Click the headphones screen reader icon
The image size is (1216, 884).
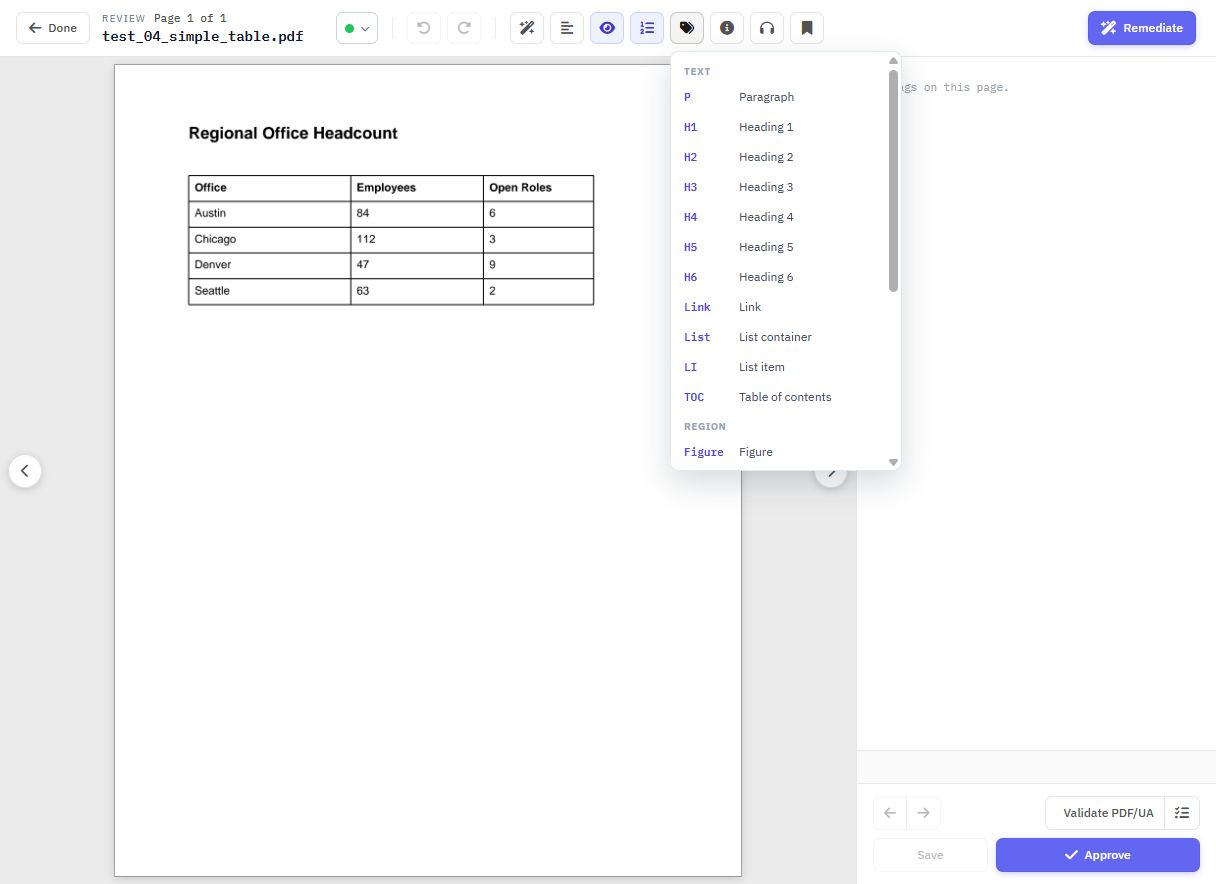(767, 28)
